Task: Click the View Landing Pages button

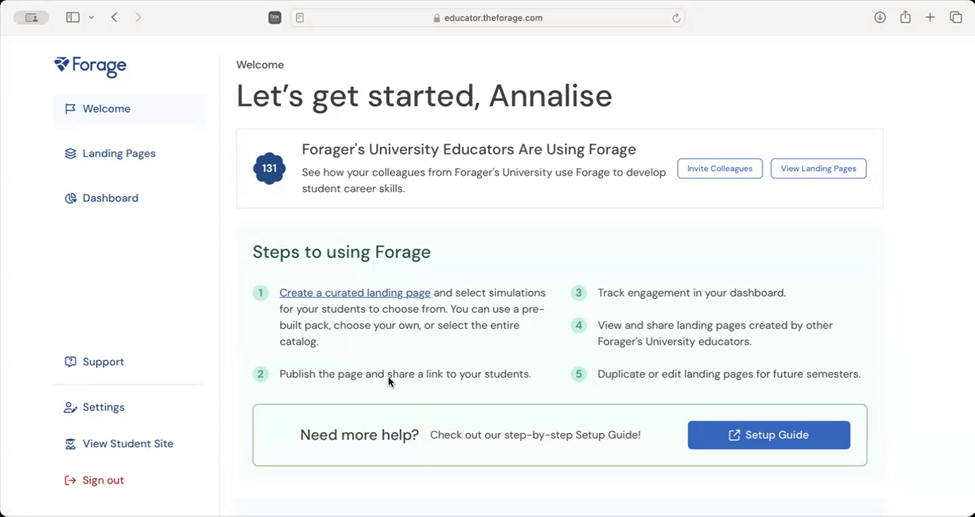Action: point(818,169)
